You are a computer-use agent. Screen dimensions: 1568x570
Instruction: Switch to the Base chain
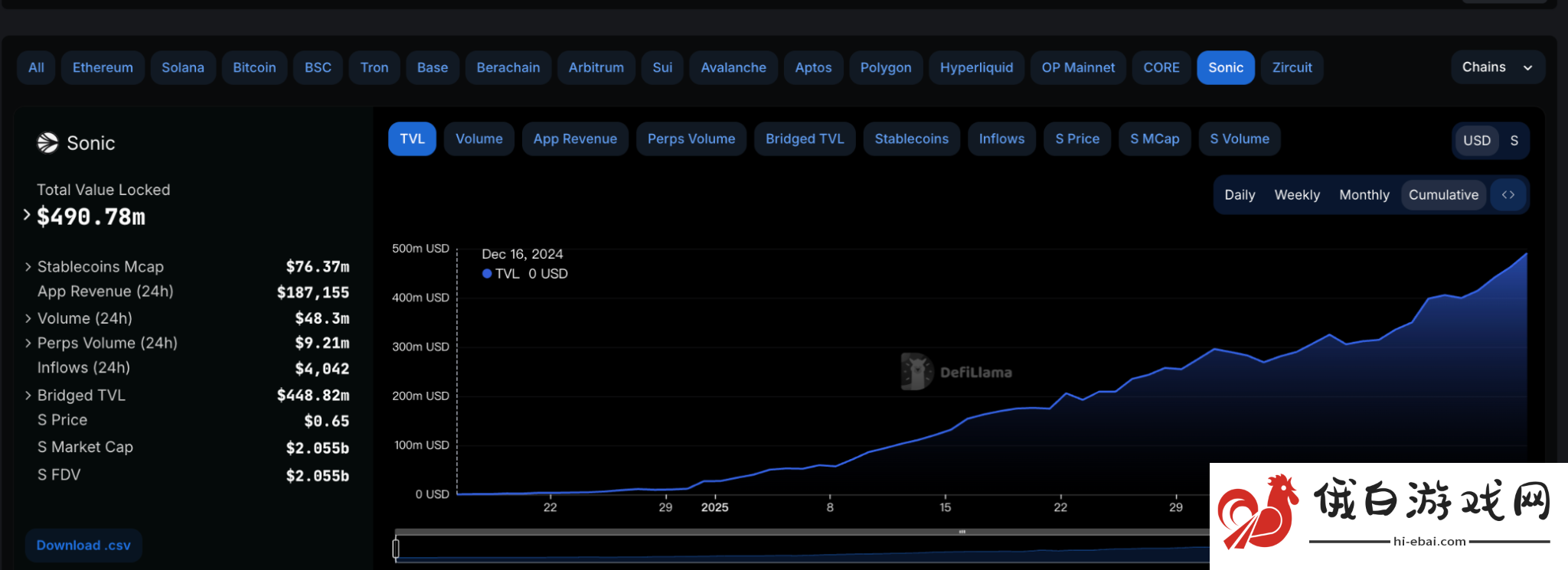pyautogui.click(x=433, y=67)
